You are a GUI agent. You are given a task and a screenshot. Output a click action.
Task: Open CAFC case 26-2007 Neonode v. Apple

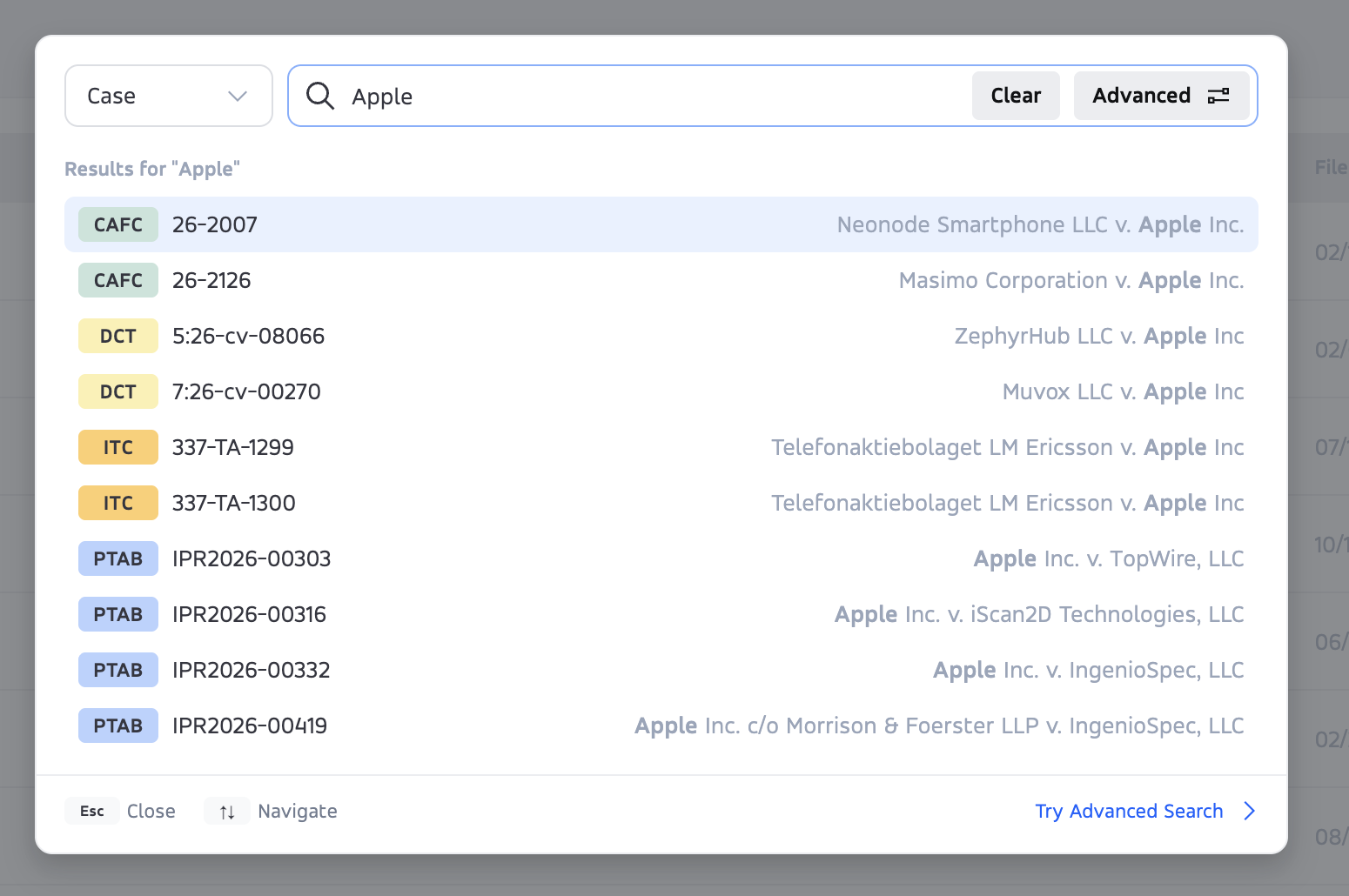[x=661, y=224]
